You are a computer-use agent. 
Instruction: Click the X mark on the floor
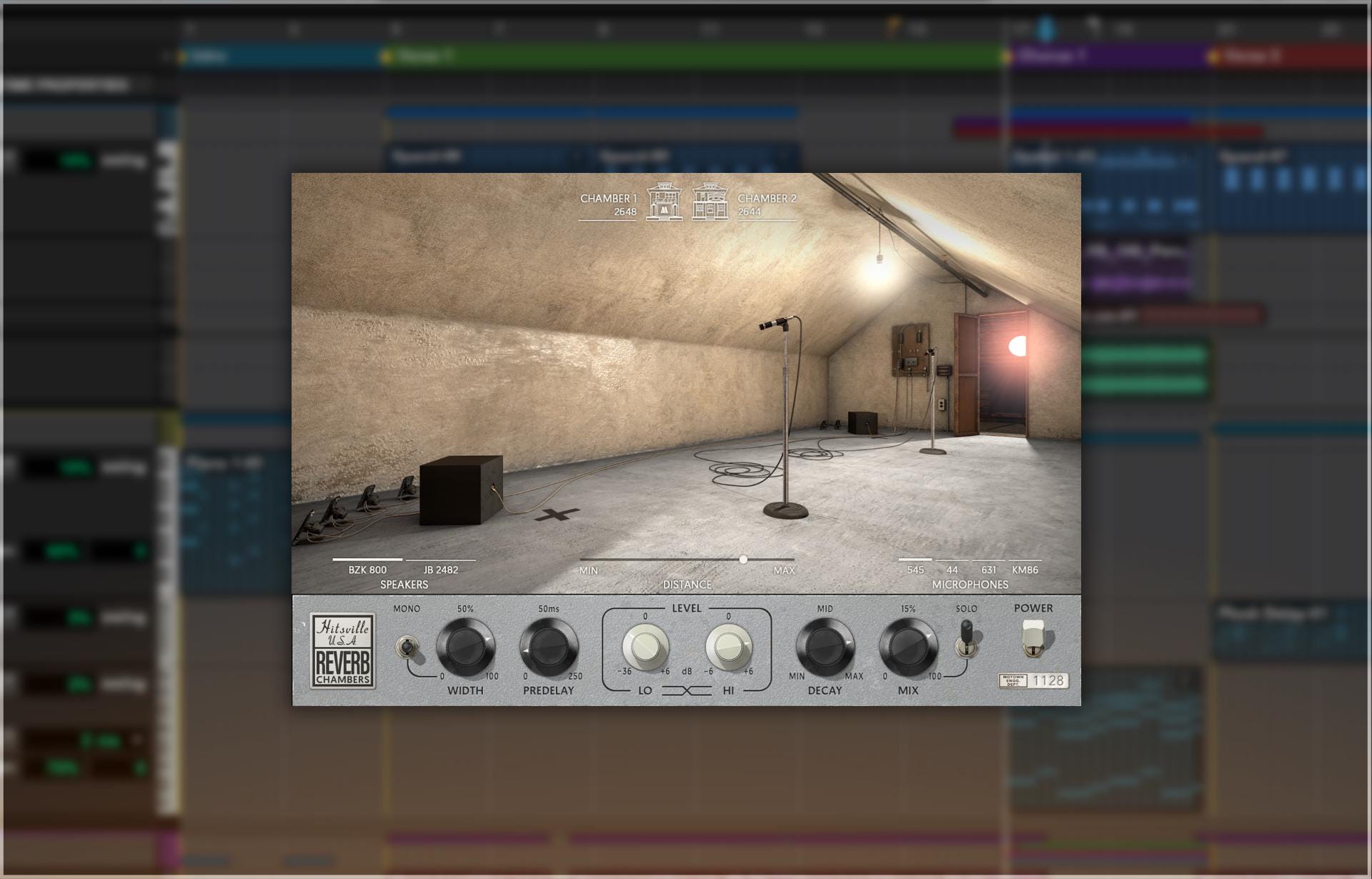[x=557, y=514]
